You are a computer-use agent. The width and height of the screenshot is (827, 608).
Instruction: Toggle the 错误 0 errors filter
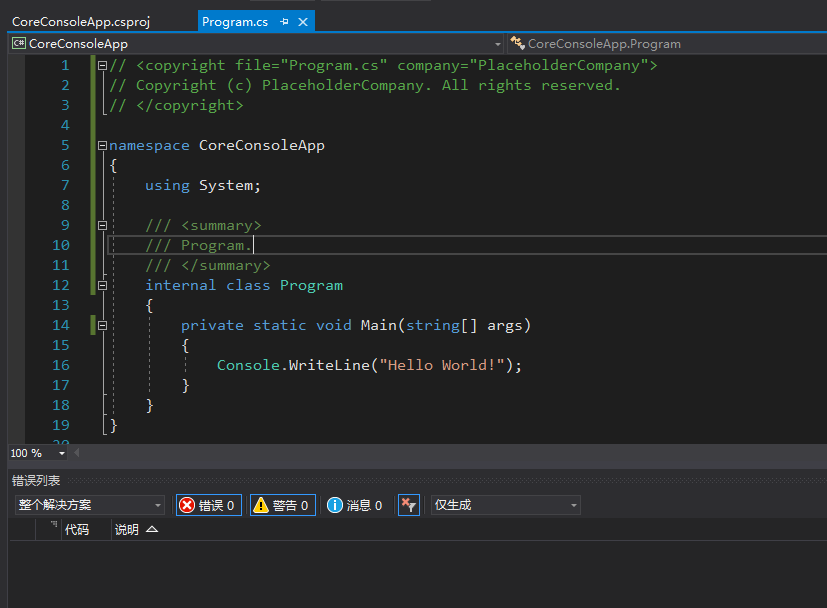pos(209,505)
